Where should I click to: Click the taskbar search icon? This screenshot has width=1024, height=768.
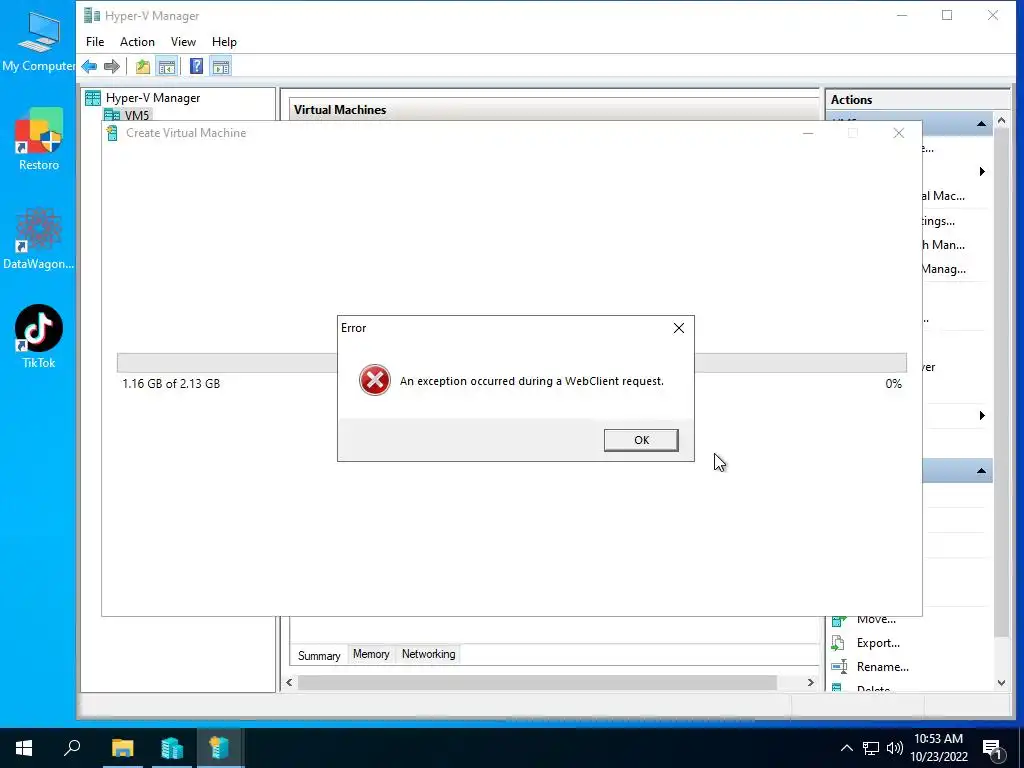(72, 748)
